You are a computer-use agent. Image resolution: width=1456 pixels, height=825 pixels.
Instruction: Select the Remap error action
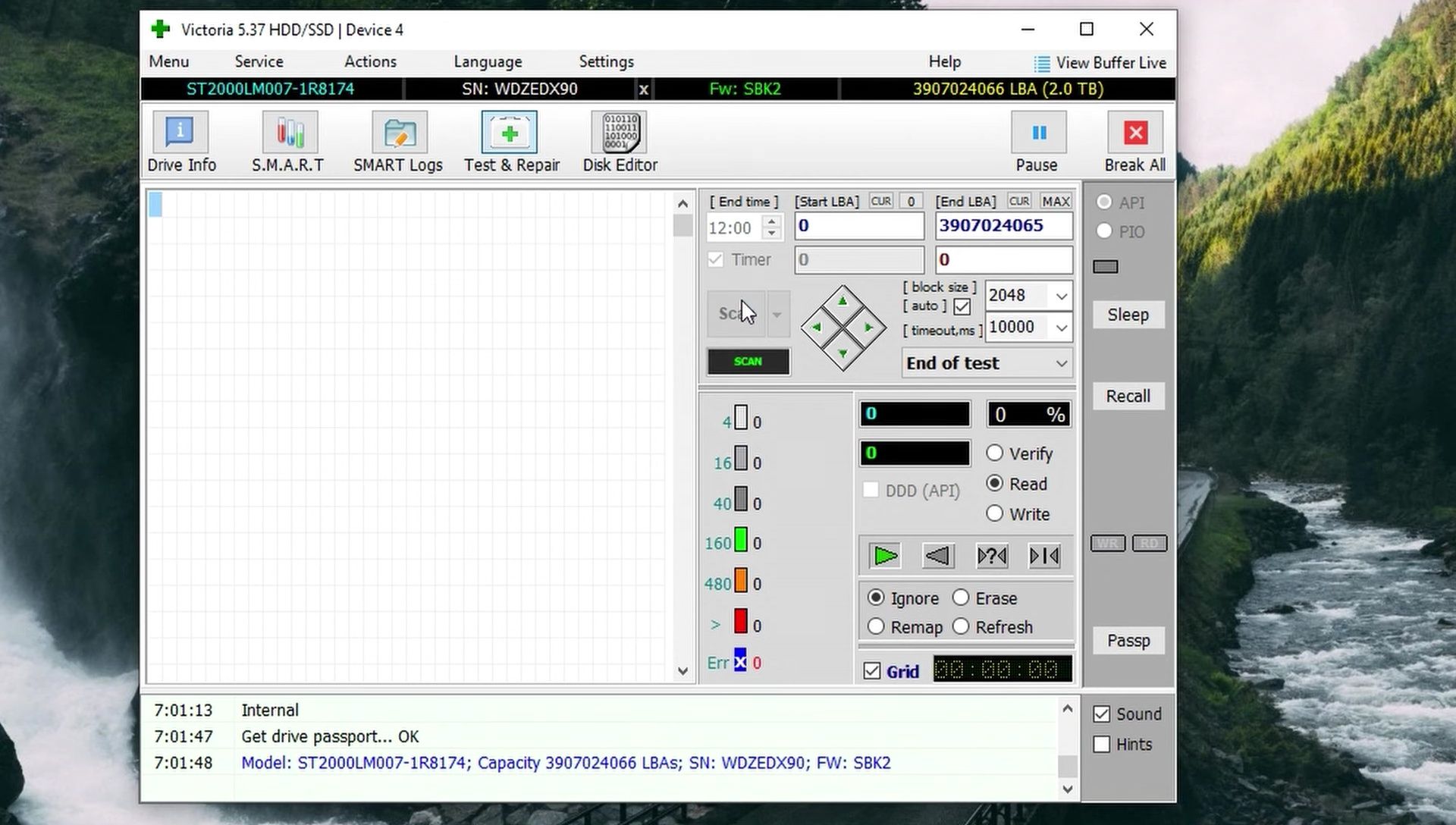(876, 626)
